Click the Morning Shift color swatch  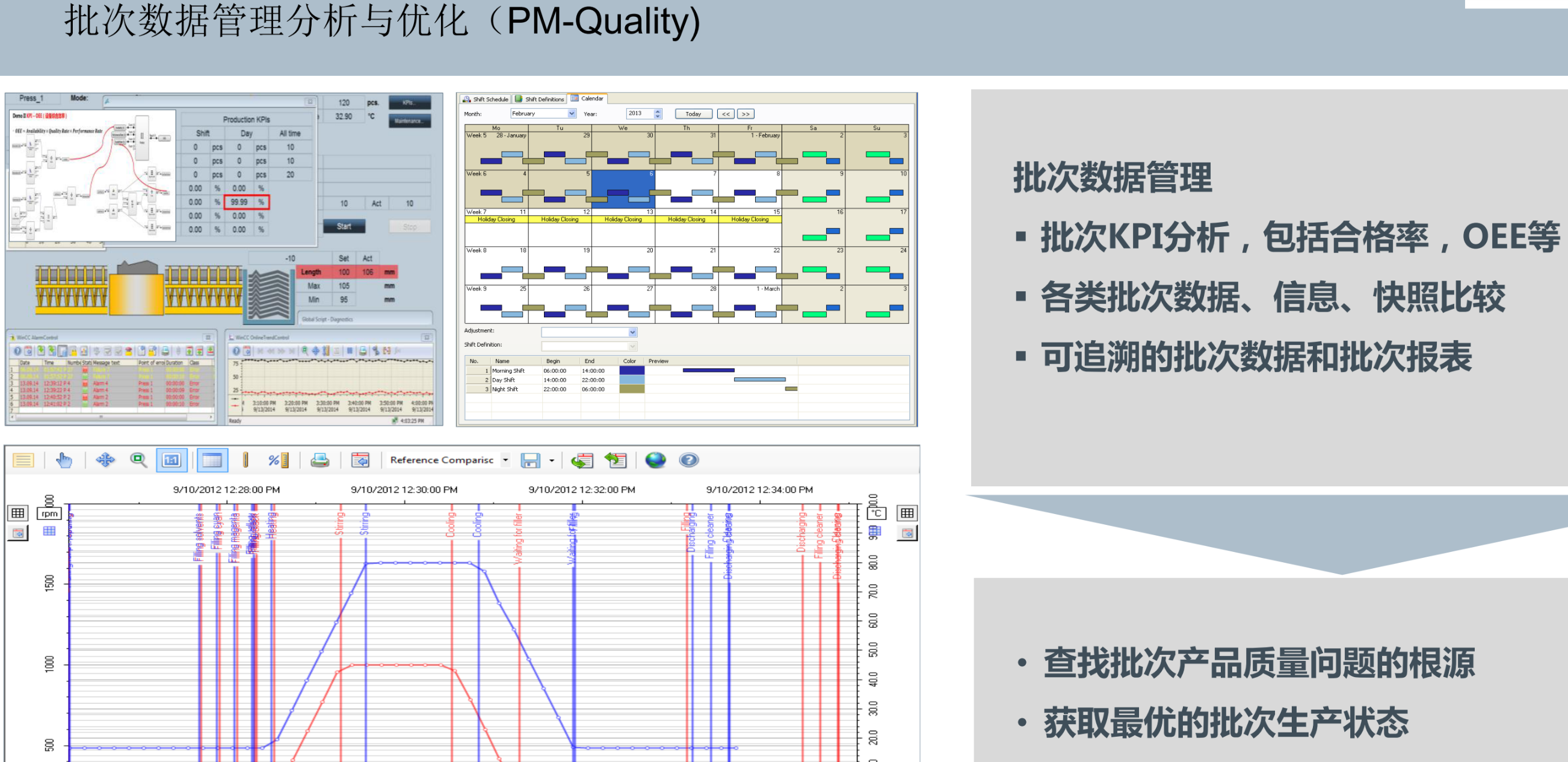pos(631,370)
